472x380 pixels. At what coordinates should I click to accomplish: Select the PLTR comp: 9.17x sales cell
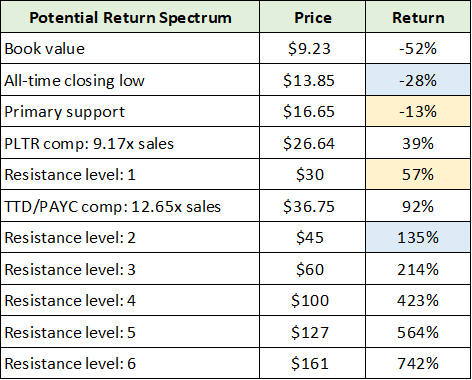[x=130, y=143]
